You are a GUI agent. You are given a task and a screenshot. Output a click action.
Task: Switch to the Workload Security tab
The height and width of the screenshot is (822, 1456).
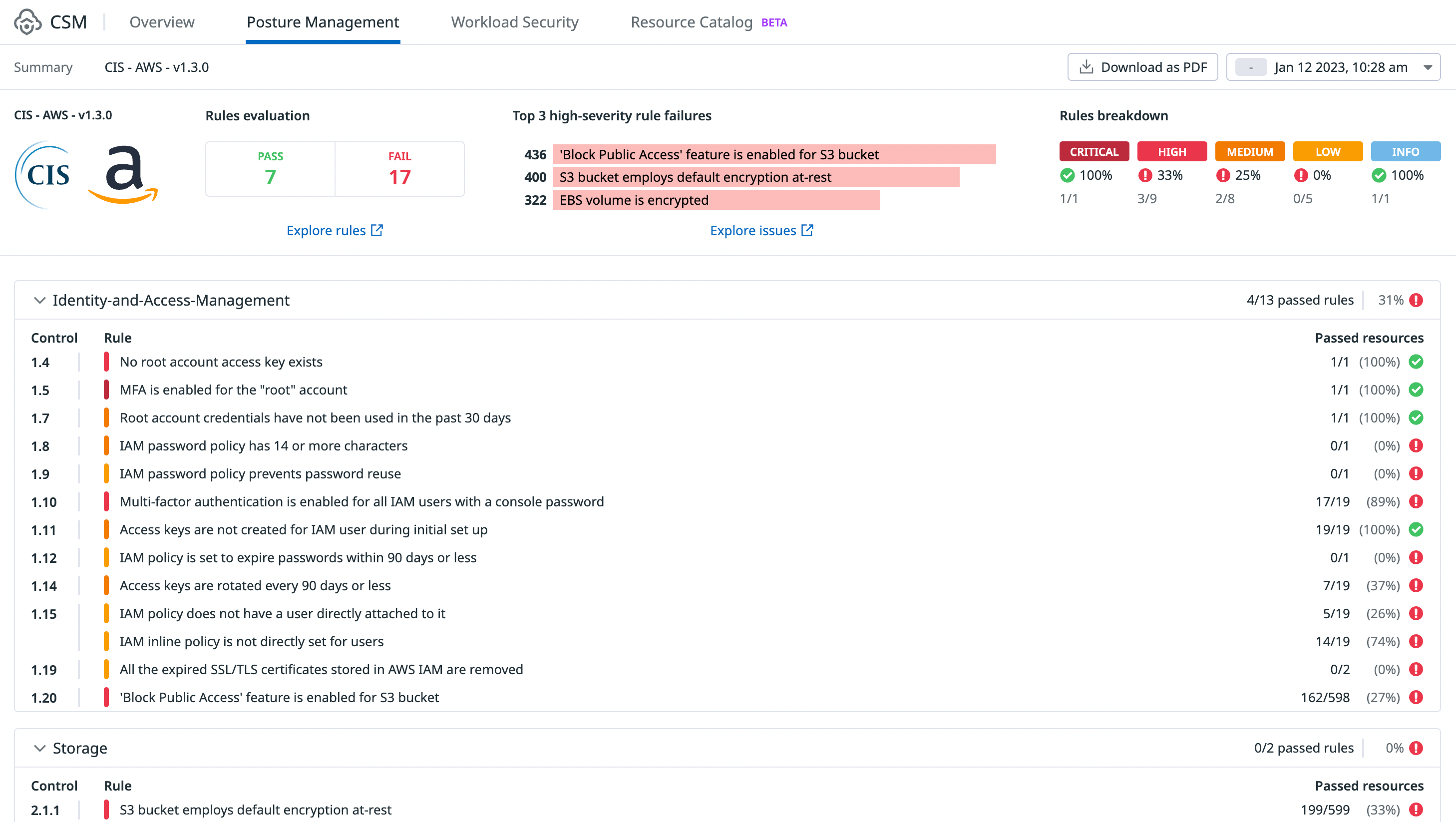tap(514, 22)
